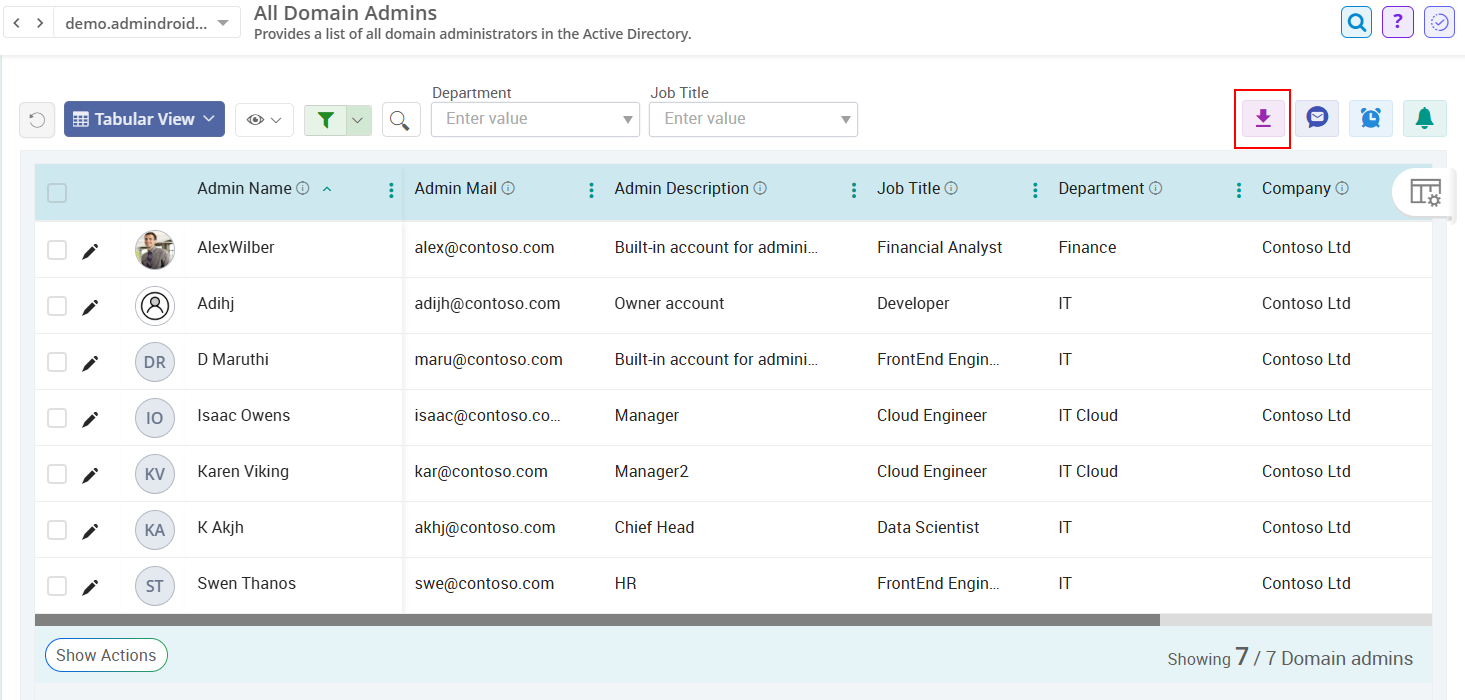This screenshot has width=1465, height=700.
Task: Click the blue global search icon
Action: [1356, 21]
